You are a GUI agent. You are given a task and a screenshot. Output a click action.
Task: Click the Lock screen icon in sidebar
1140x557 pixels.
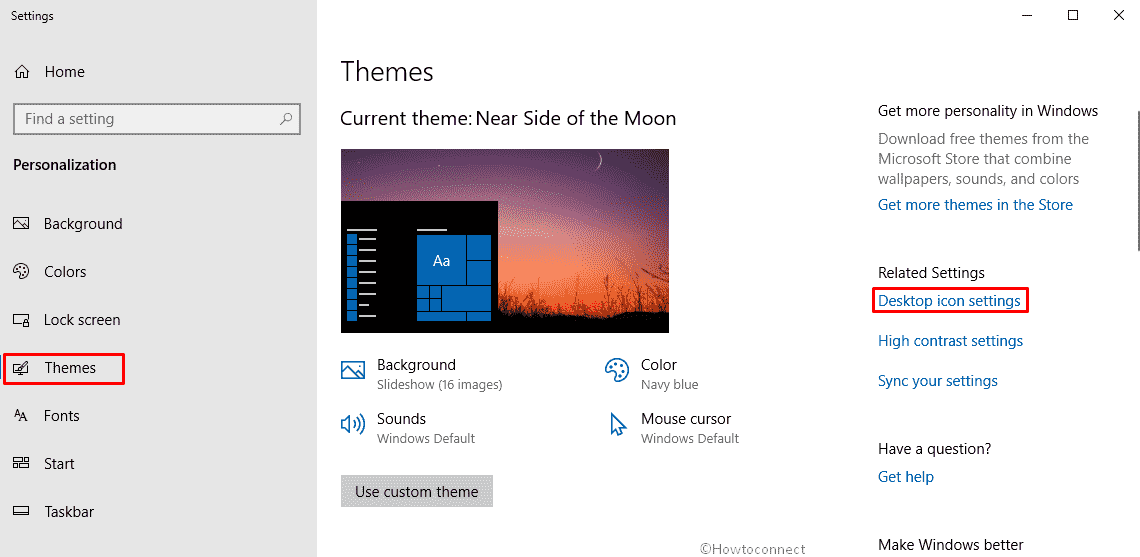pyautogui.click(x=21, y=320)
